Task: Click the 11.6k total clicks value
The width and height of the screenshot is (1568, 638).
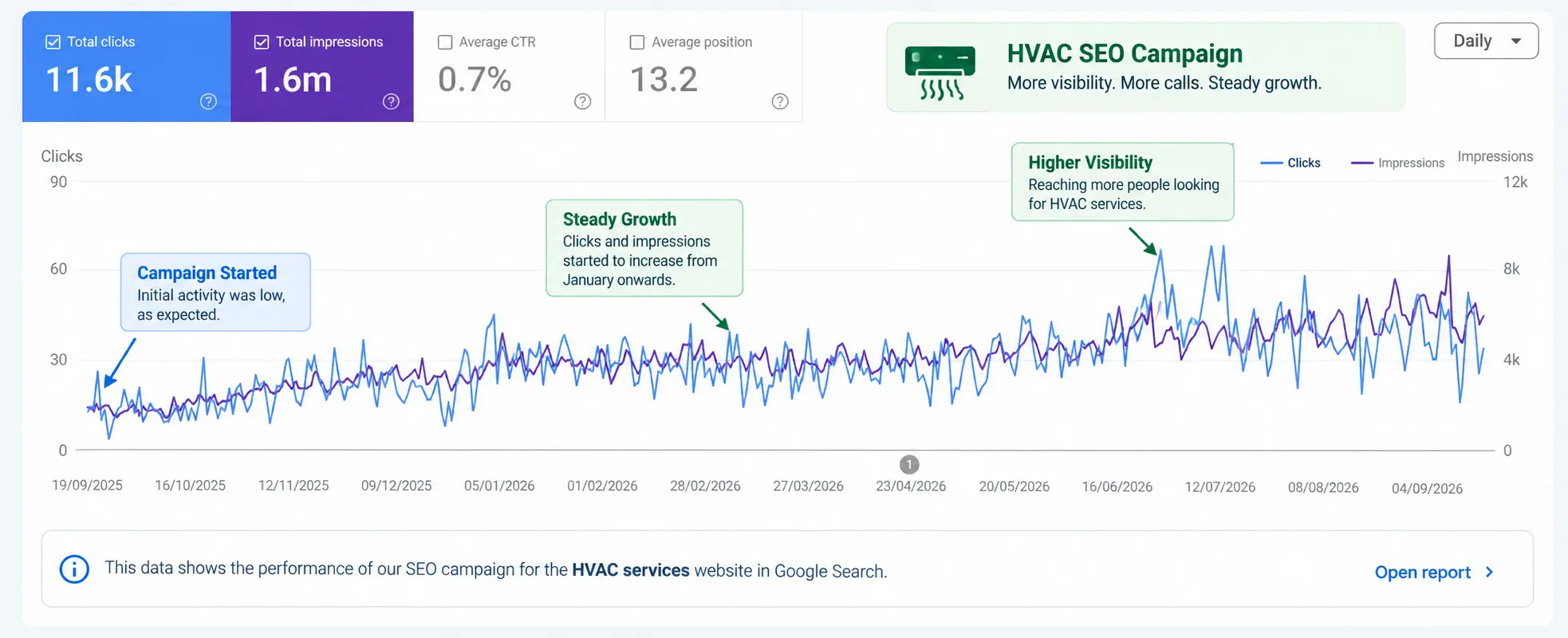Action: [x=89, y=80]
